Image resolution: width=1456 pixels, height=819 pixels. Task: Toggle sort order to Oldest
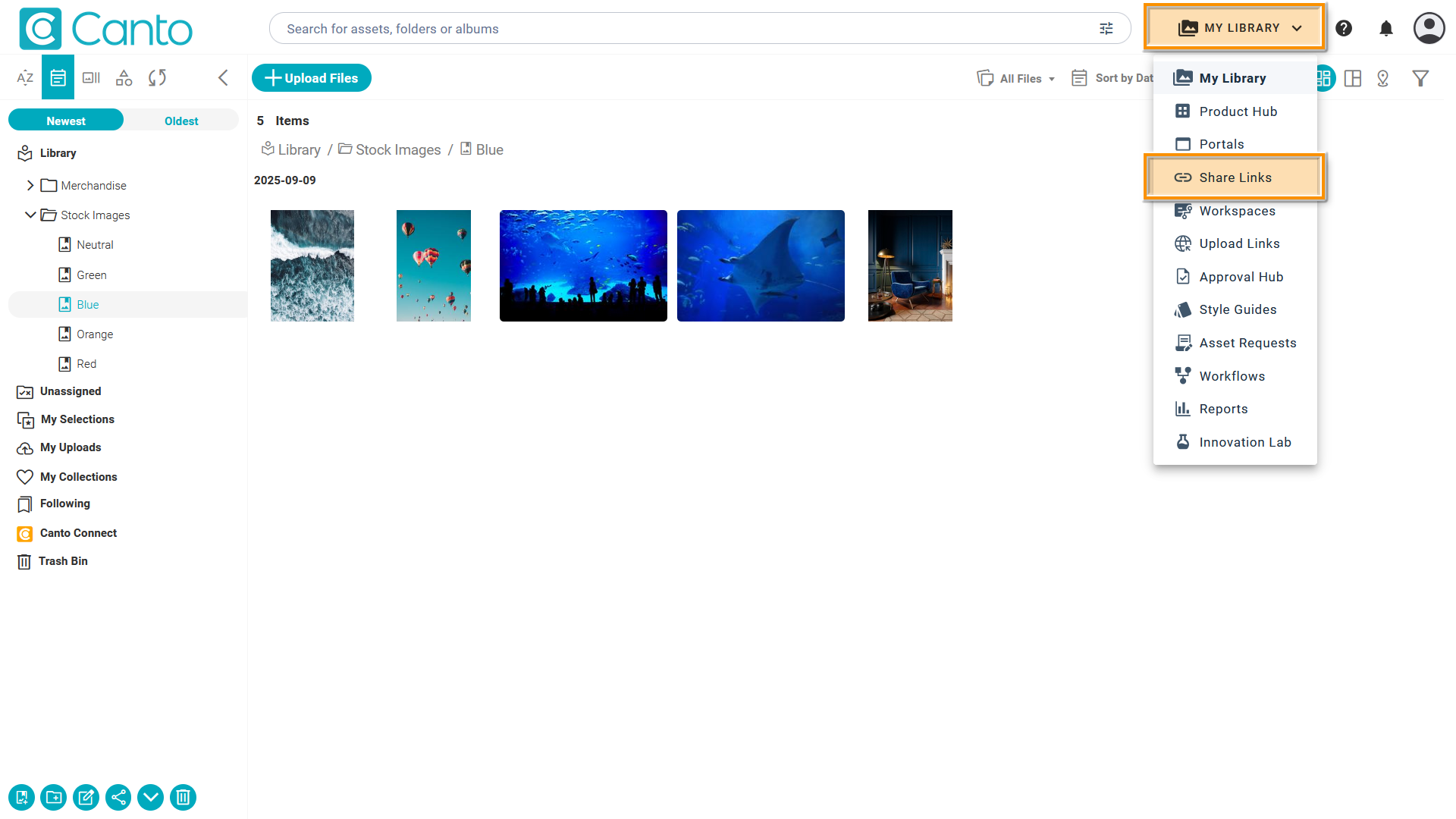point(181,121)
